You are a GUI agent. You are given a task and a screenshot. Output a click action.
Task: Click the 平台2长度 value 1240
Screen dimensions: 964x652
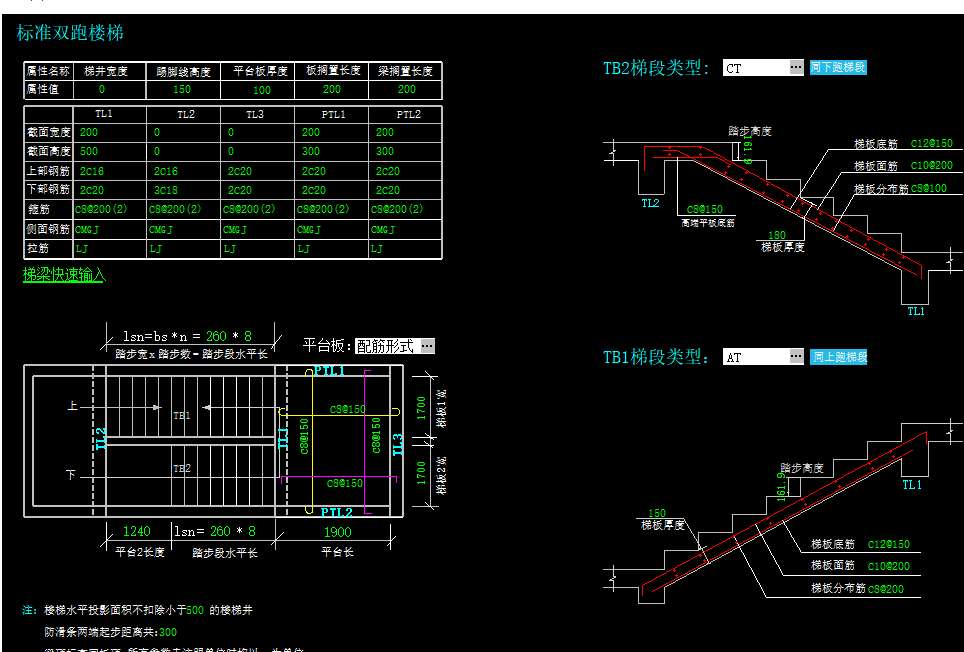pos(136,532)
